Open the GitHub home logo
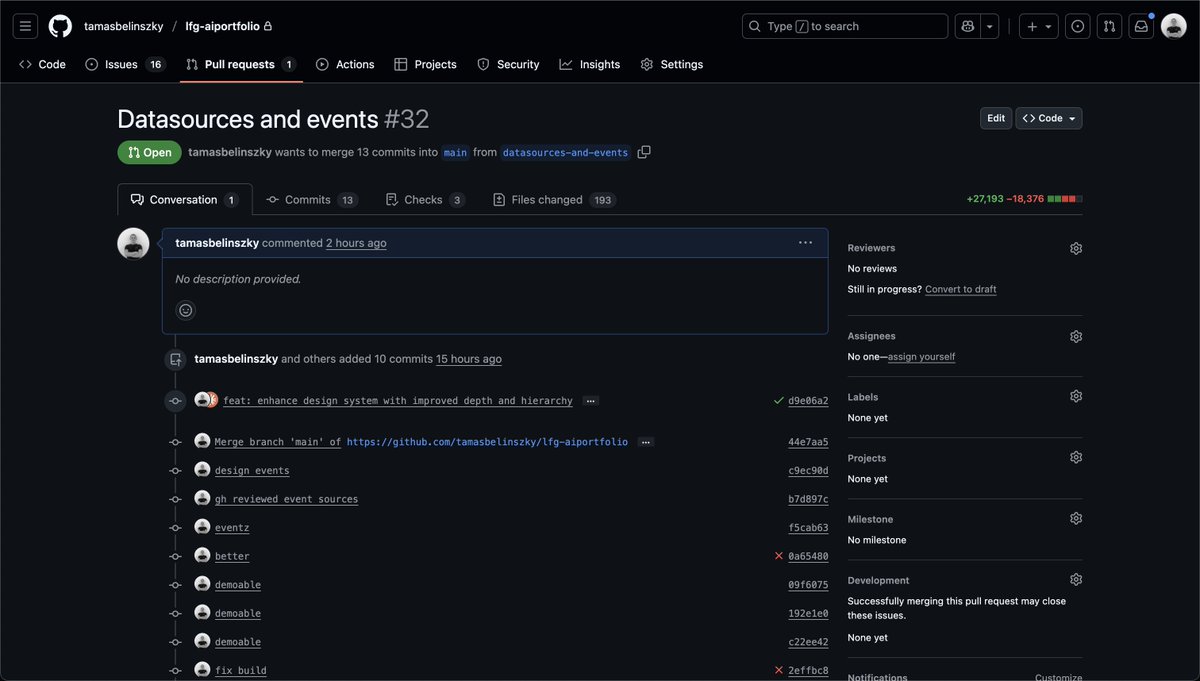The width and height of the screenshot is (1200, 681). tap(60, 25)
